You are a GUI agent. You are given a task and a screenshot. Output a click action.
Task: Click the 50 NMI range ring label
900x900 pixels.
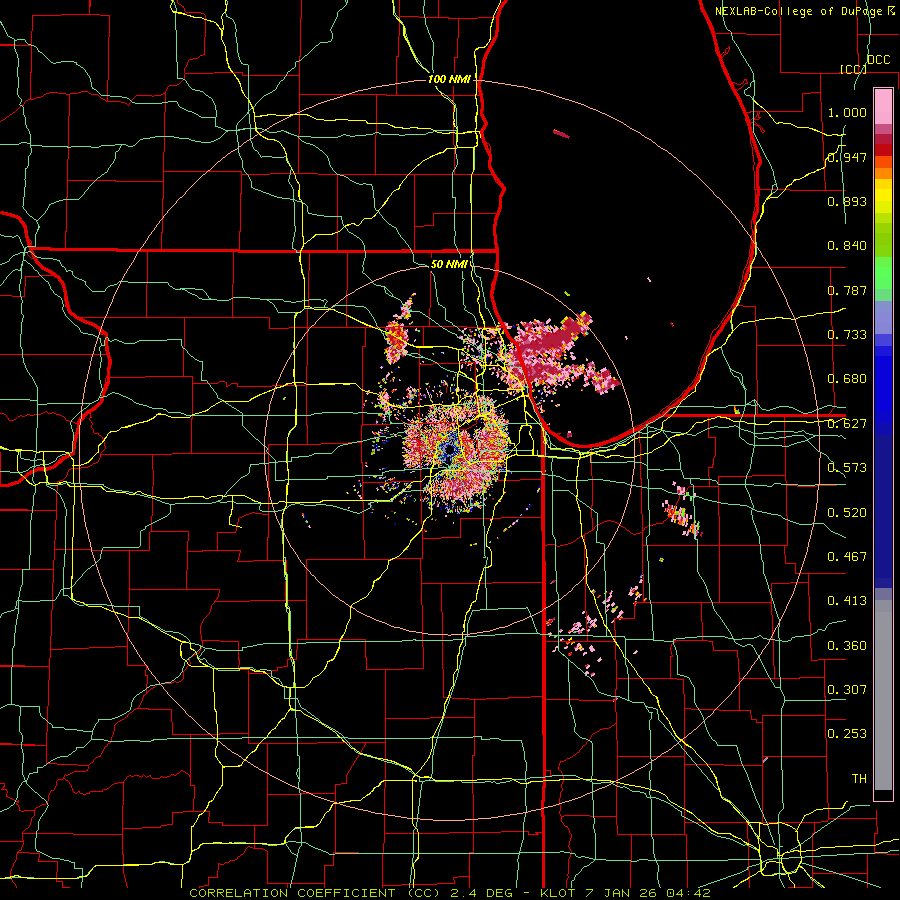449,265
